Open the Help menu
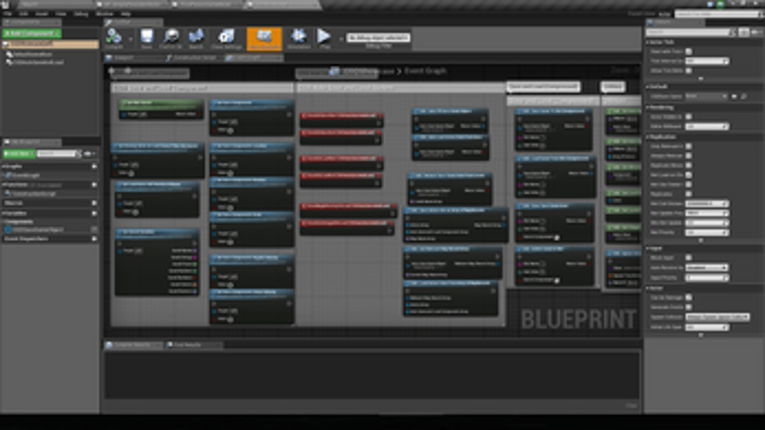The width and height of the screenshot is (765, 430). [x=125, y=14]
